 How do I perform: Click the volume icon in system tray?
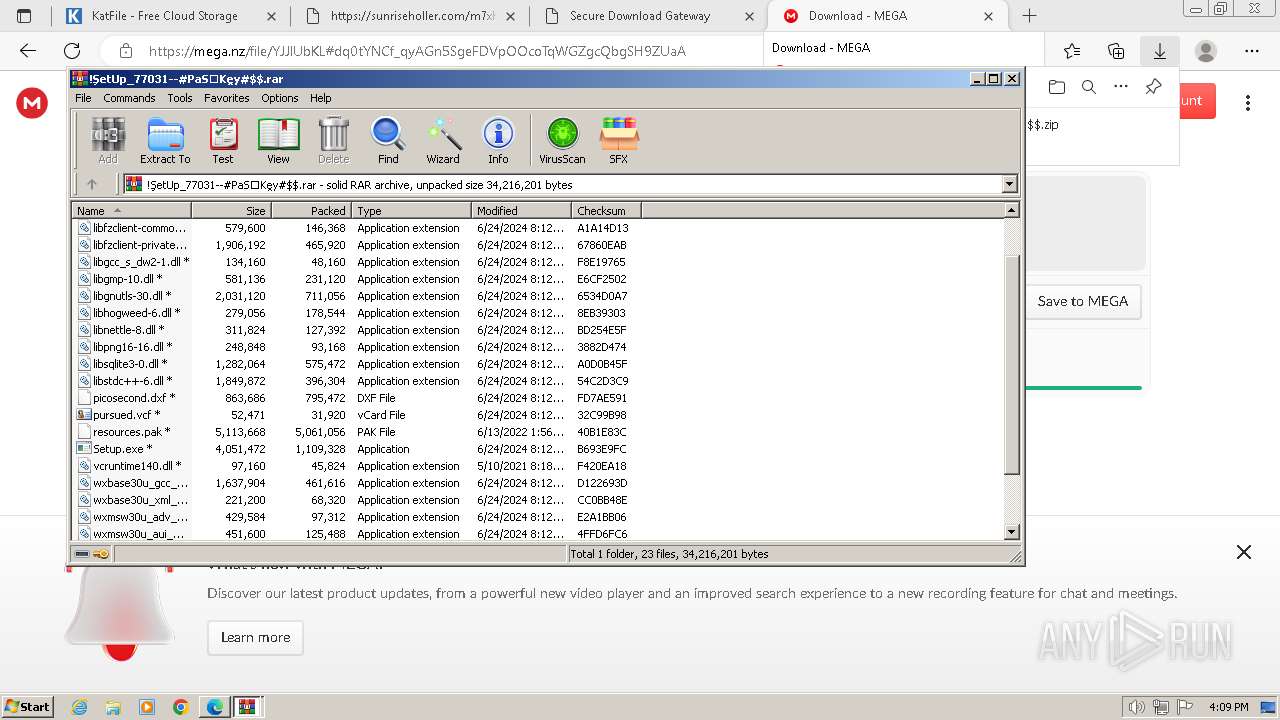(1137, 707)
